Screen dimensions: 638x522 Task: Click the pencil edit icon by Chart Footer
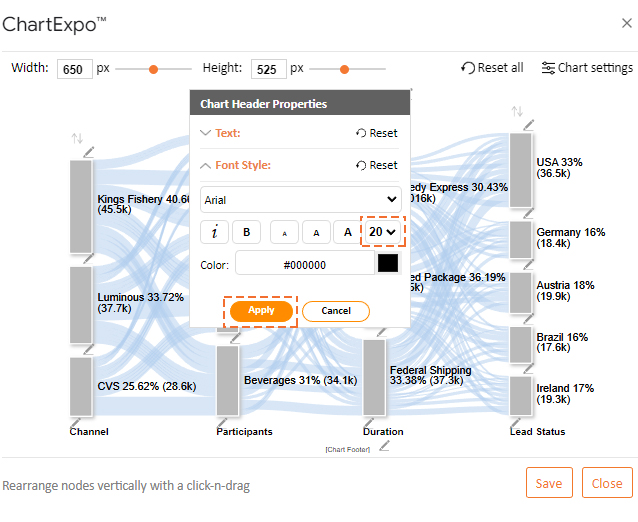(386, 446)
